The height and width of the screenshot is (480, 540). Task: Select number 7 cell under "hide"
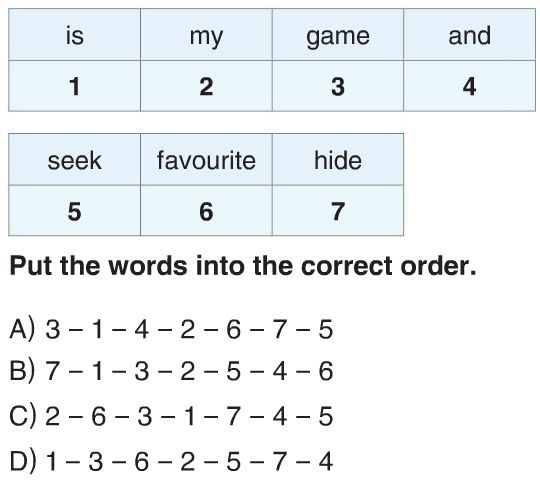click(x=338, y=211)
